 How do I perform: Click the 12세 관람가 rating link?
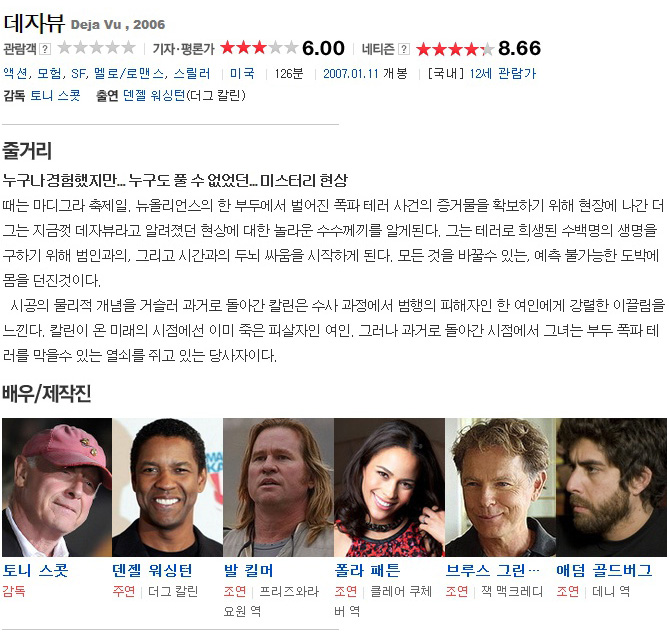[503, 74]
